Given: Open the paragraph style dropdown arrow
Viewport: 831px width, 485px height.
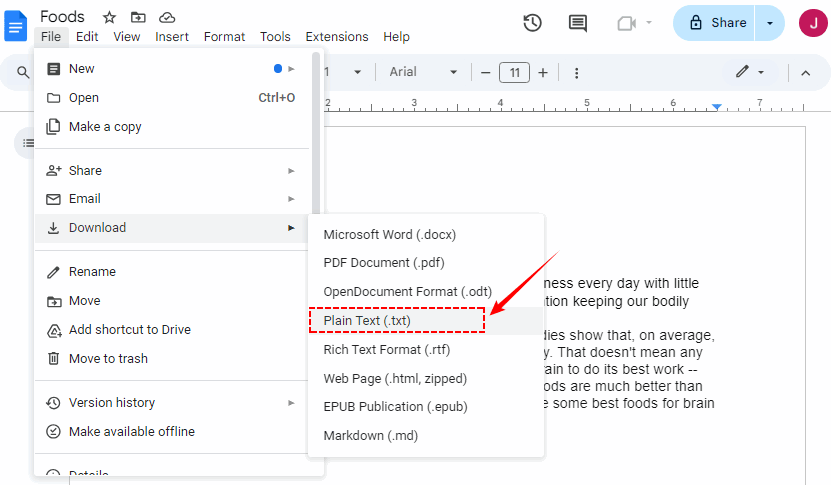Looking at the screenshot, I should click(358, 72).
